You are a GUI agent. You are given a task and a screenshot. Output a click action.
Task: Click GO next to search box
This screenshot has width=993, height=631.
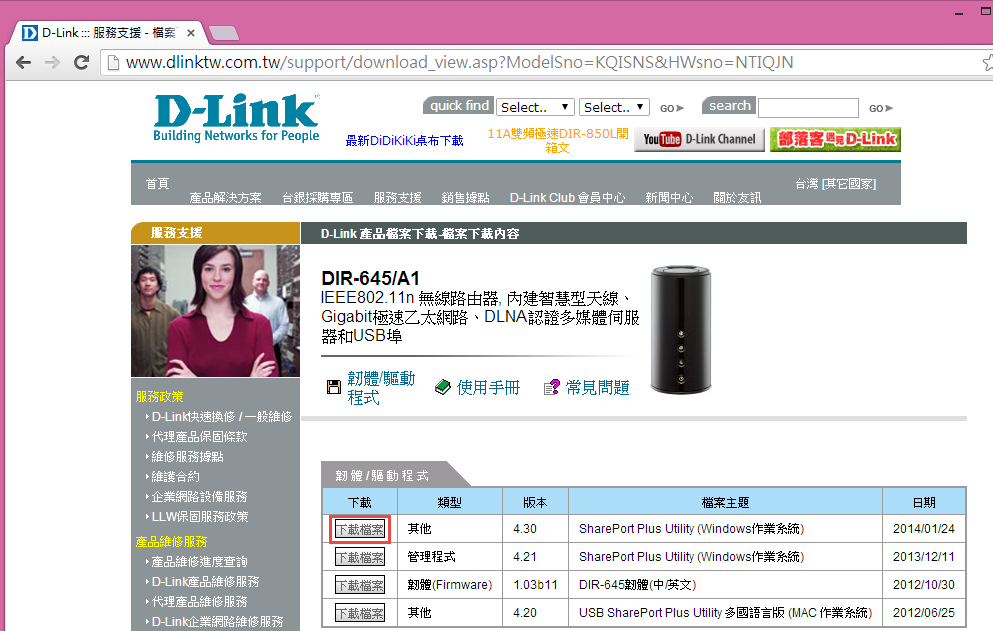pyautogui.click(x=880, y=108)
